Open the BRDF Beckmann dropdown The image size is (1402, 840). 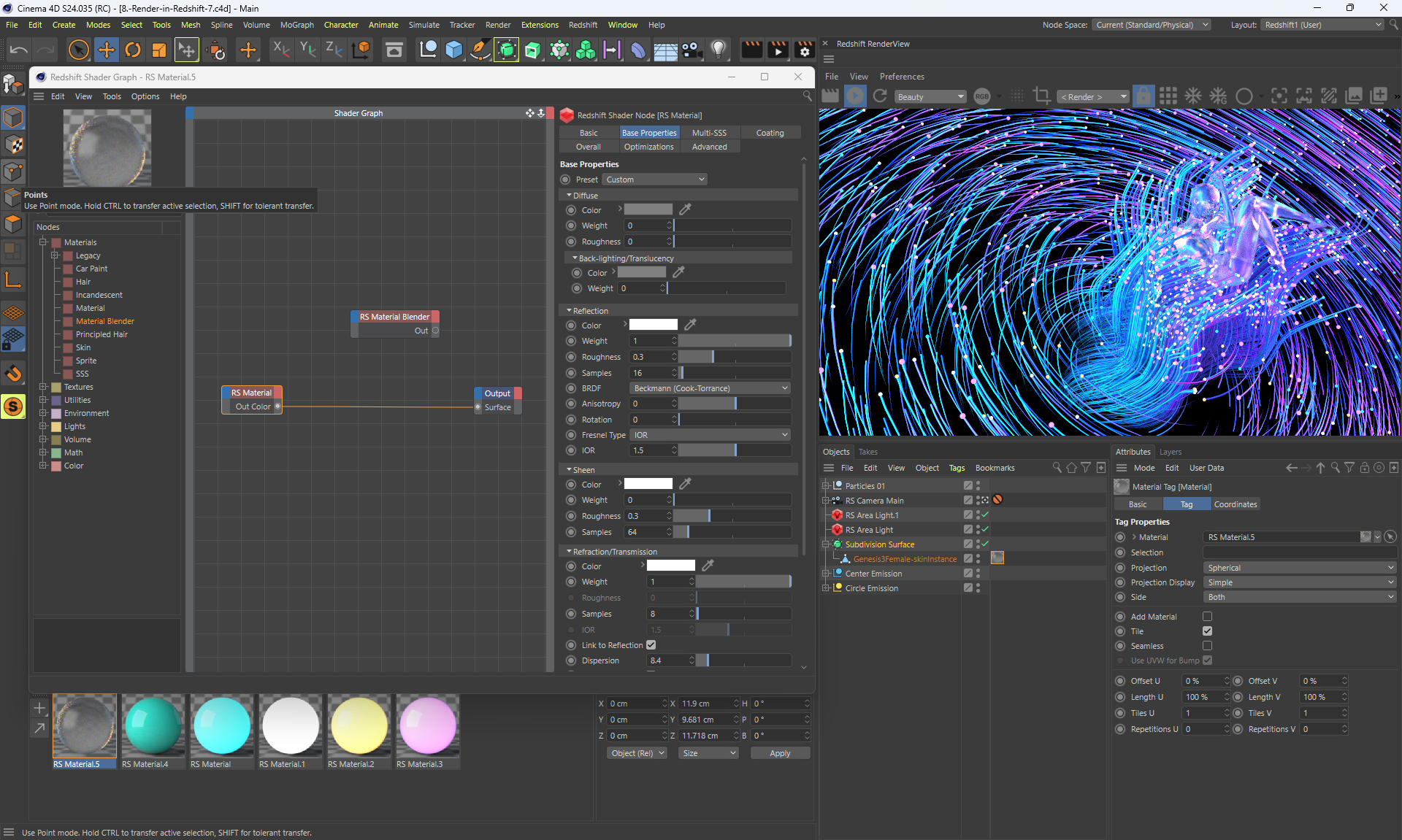click(x=710, y=388)
